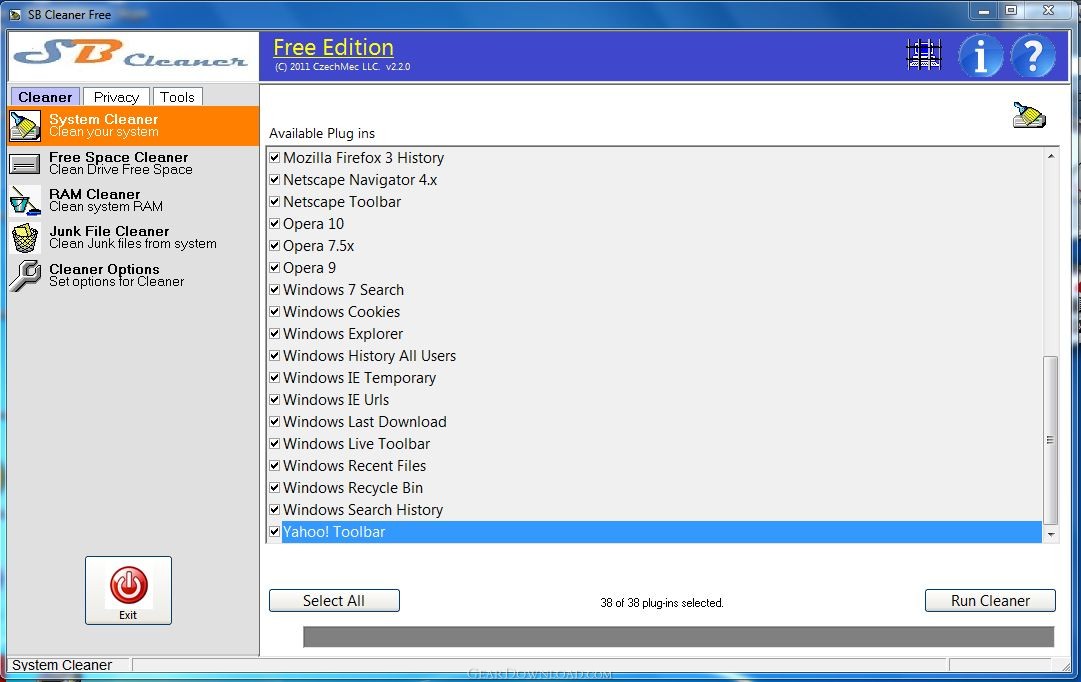This screenshot has height=682, width=1081.
Task: Toggle Windows Recent Files checkbox
Action: click(x=274, y=466)
